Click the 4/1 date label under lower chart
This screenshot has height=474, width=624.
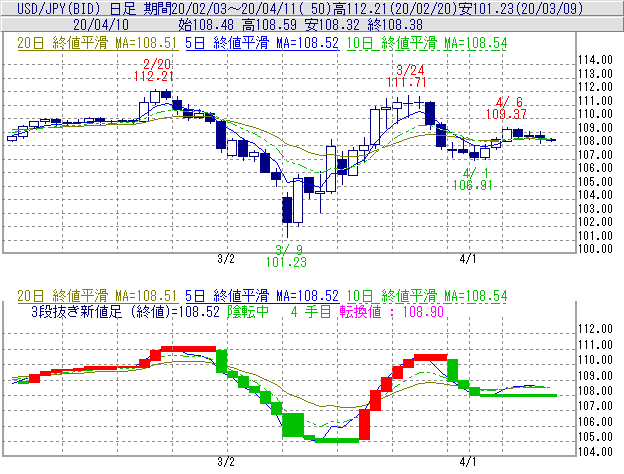tap(468, 462)
